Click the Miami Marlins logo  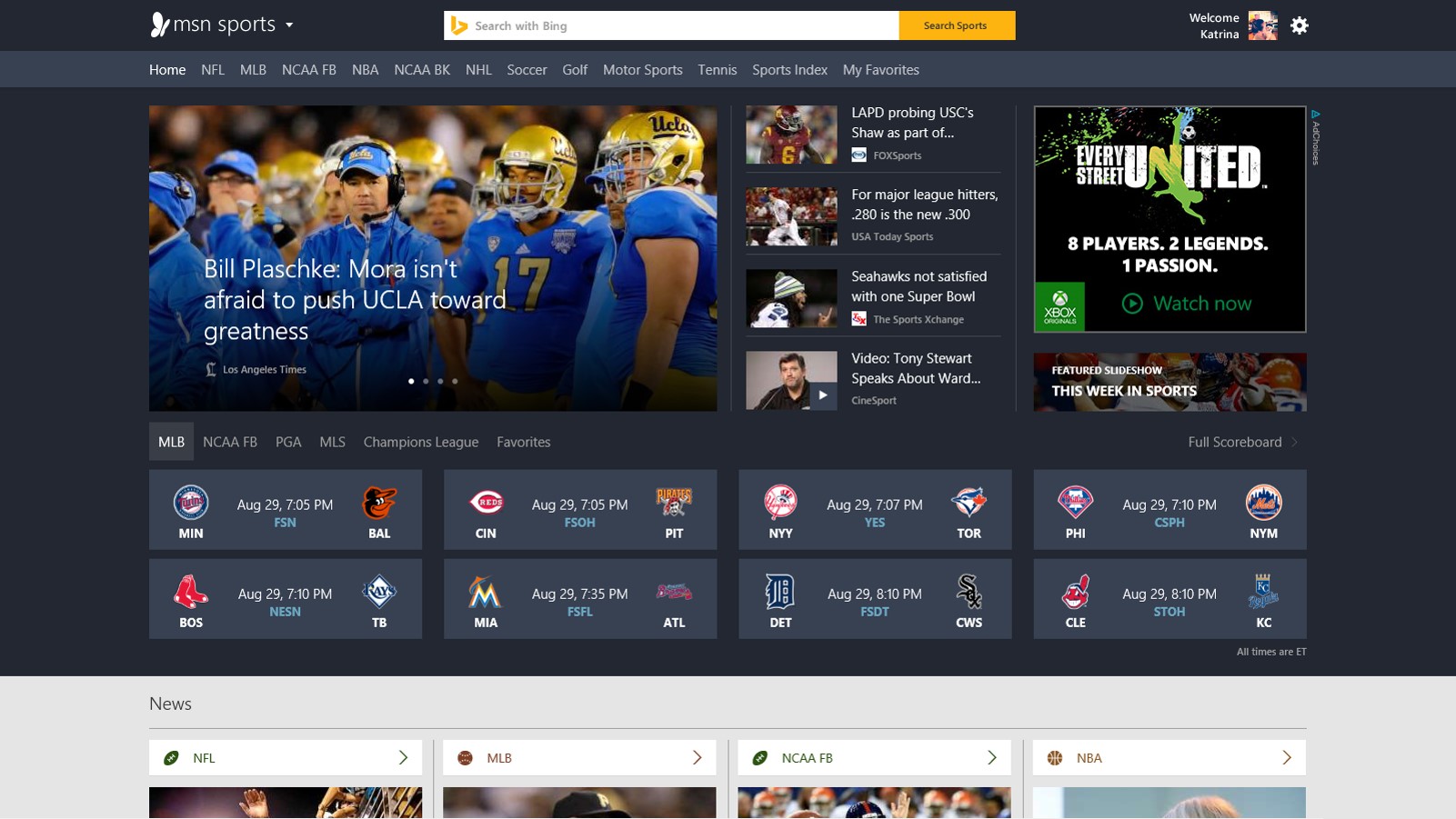(485, 592)
